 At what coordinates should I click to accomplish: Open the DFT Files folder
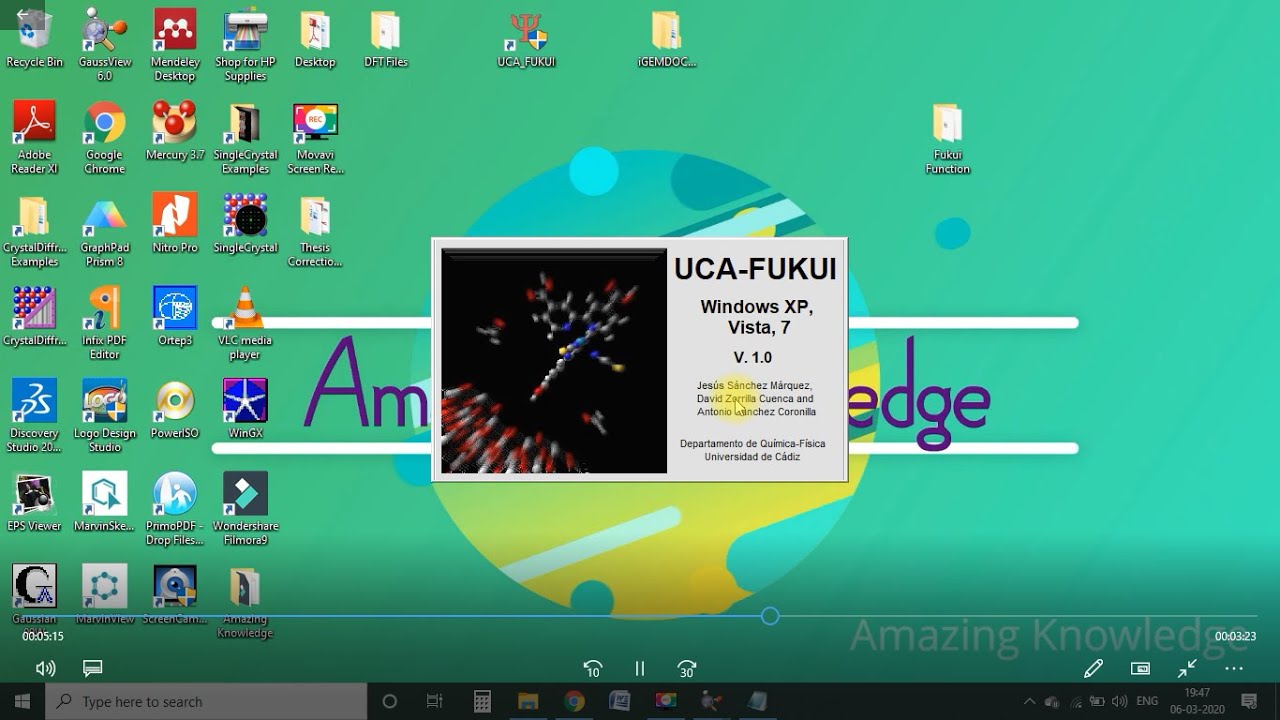385,38
